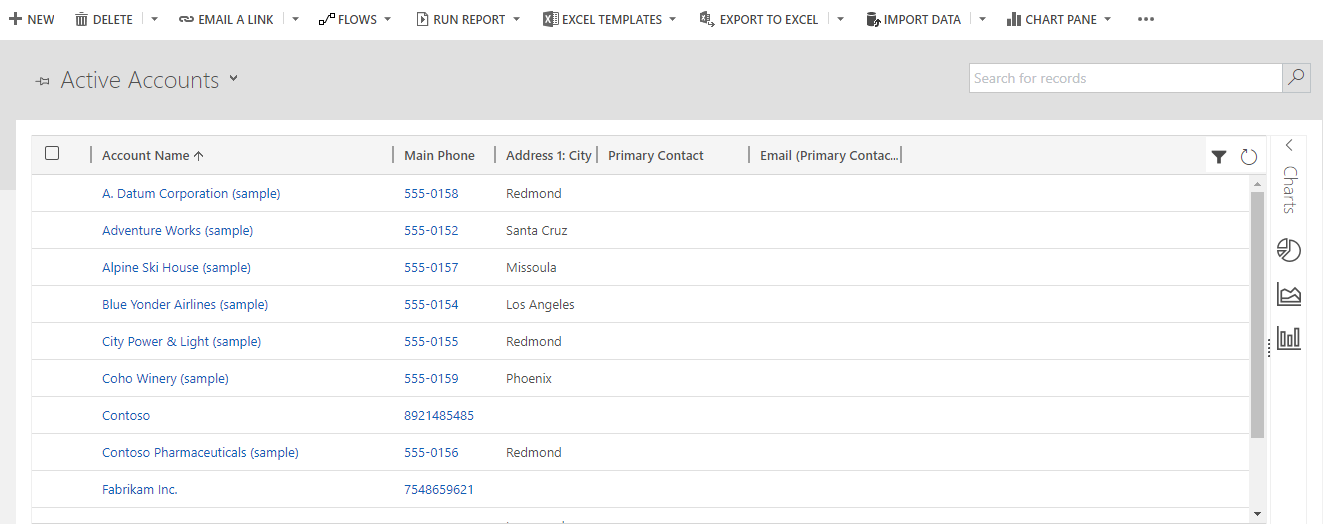The height and width of the screenshot is (524, 1323).
Task: Open the Import Data dropdown arrow
Action: 982,19
